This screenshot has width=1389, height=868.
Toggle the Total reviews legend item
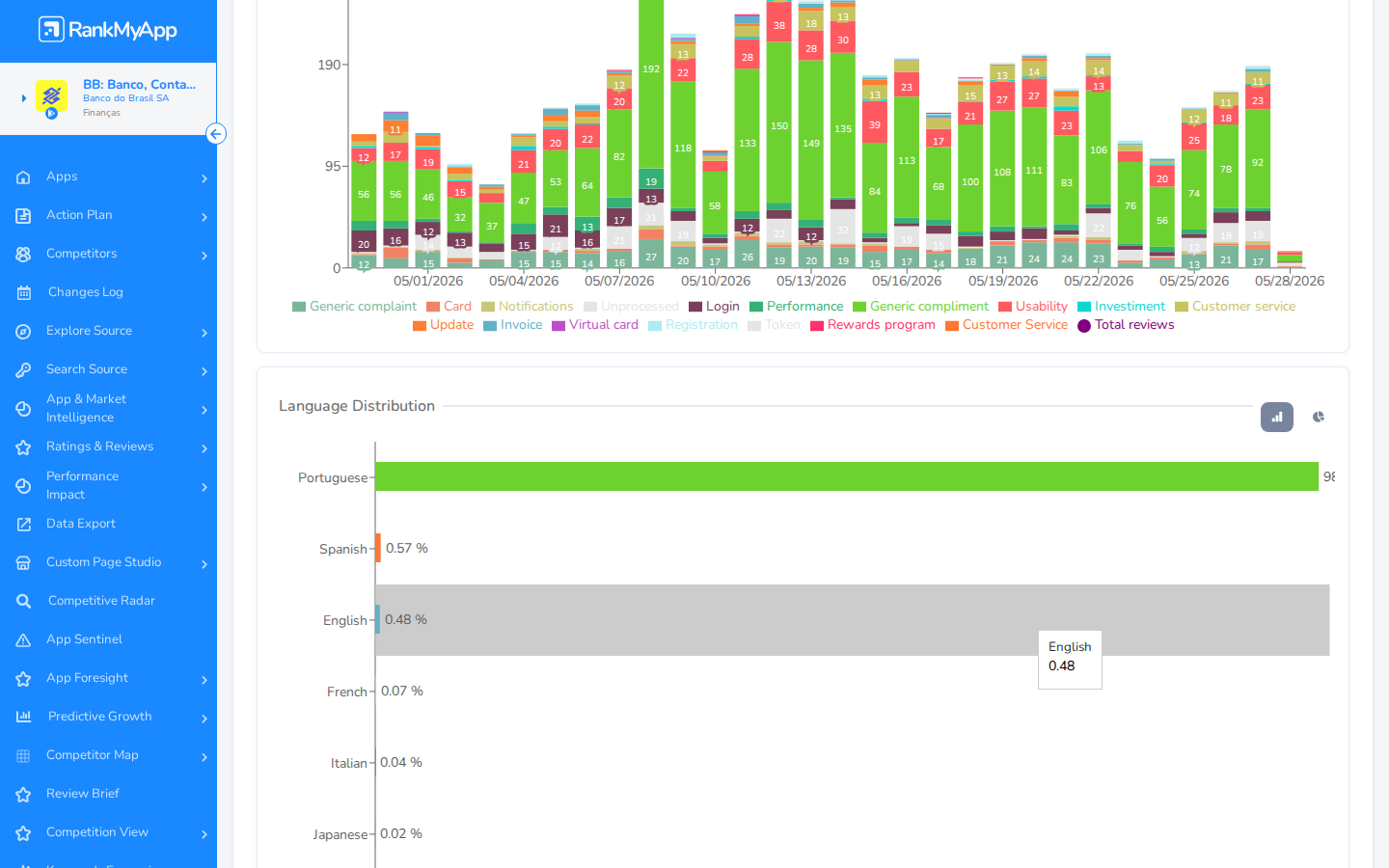(1126, 325)
